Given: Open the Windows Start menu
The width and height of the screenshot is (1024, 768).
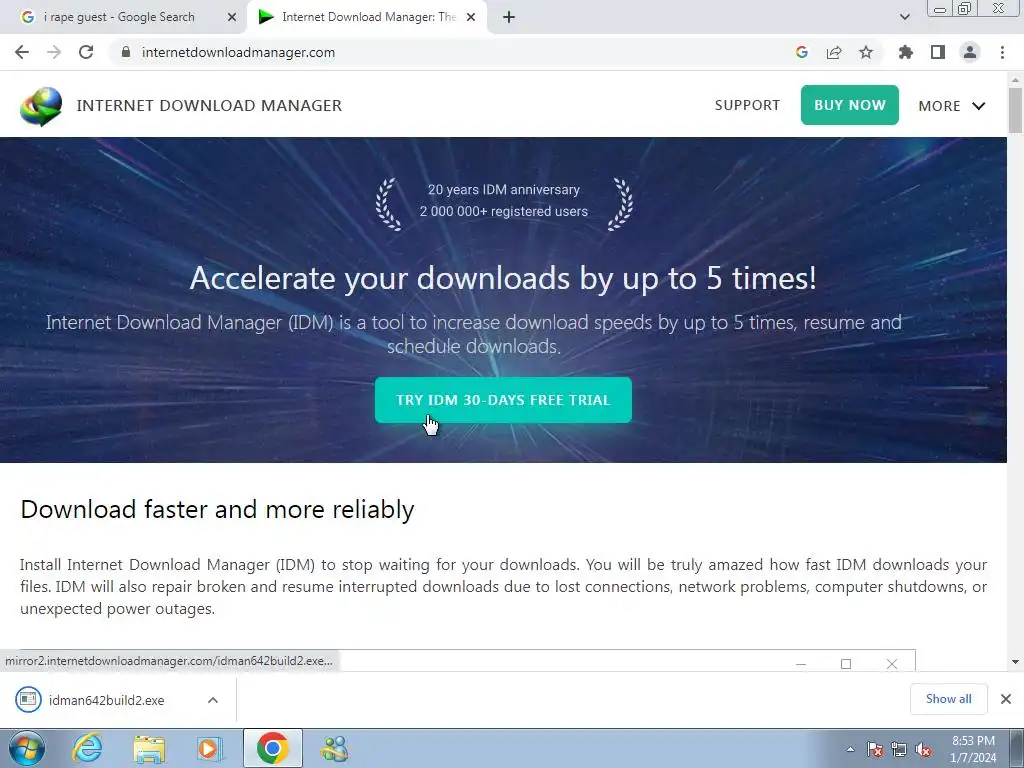Looking at the screenshot, I should (x=27, y=748).
